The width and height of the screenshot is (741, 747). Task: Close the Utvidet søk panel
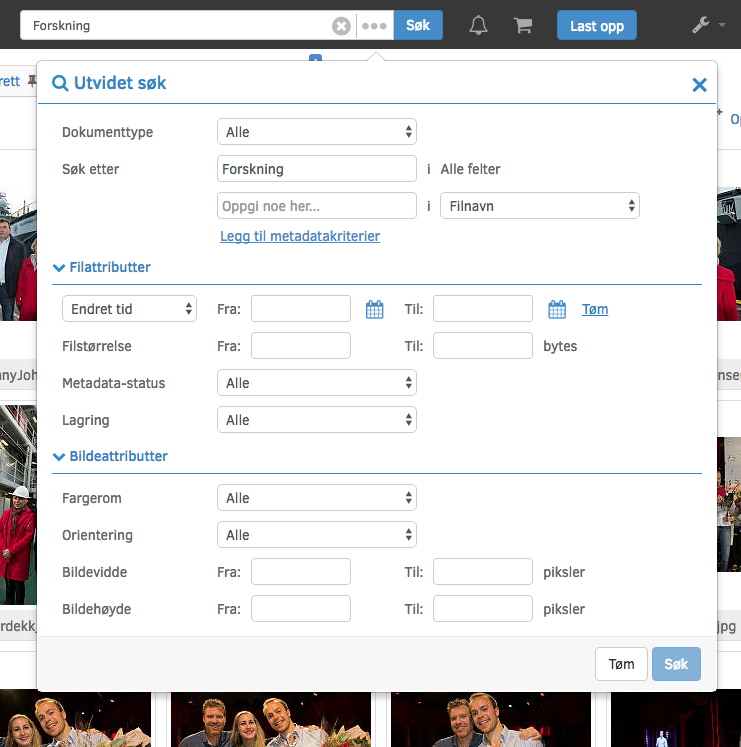pos(699,85)
